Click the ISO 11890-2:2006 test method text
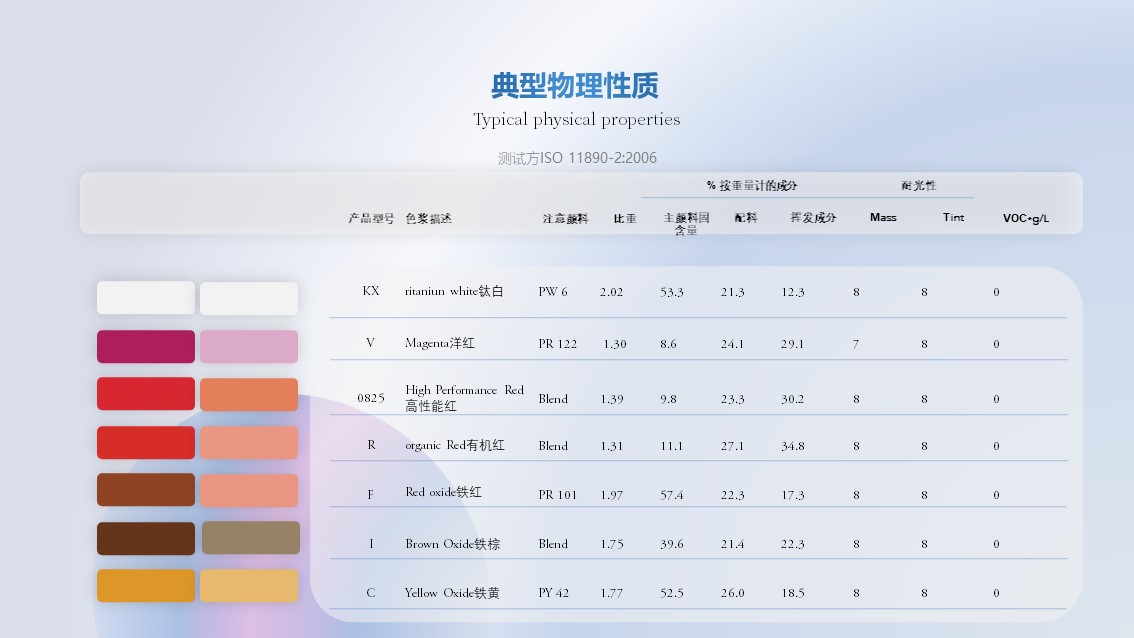This screenshot has height=638, width=1134. click(575, 157)
